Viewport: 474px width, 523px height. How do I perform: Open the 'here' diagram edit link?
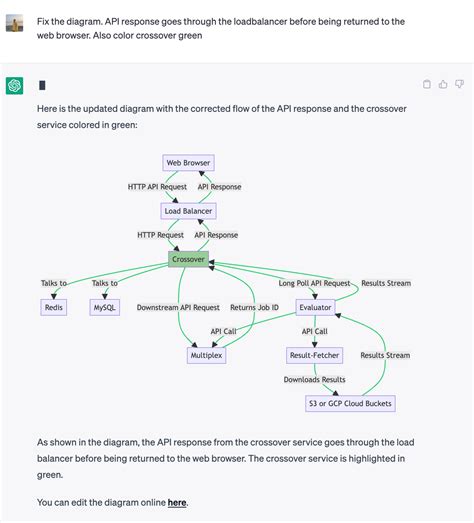pos(177,502)
